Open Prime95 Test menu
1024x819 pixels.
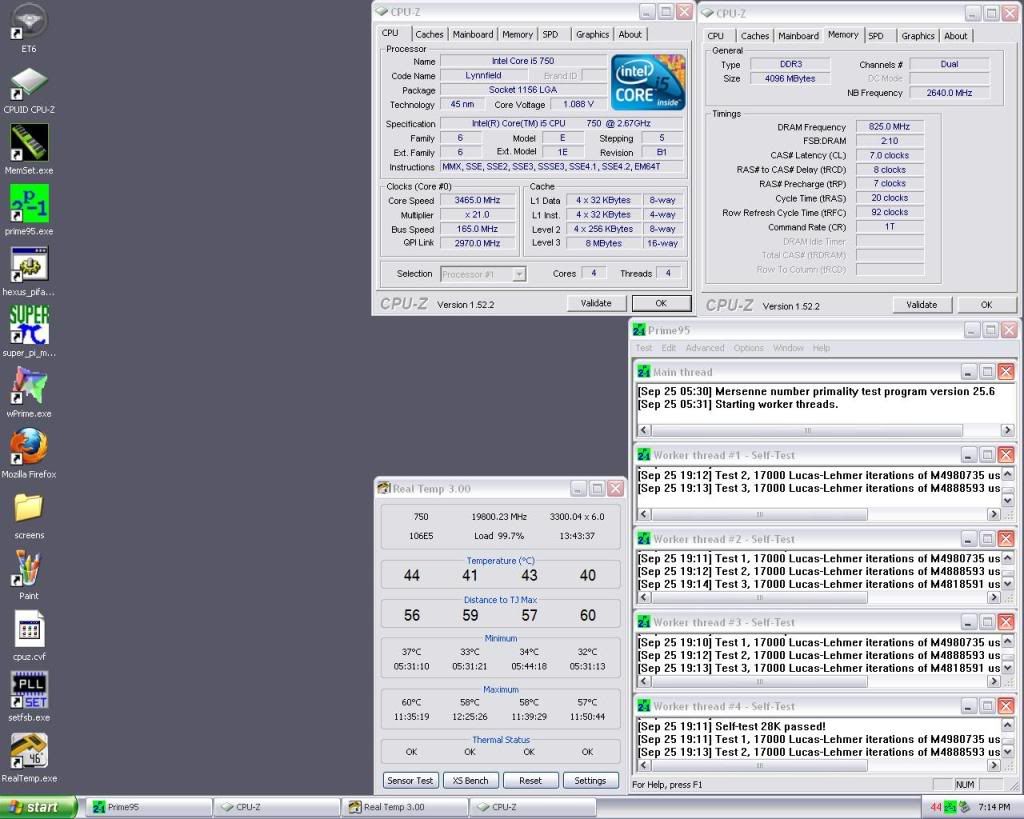pyautogui.click(x=644, y=348)
